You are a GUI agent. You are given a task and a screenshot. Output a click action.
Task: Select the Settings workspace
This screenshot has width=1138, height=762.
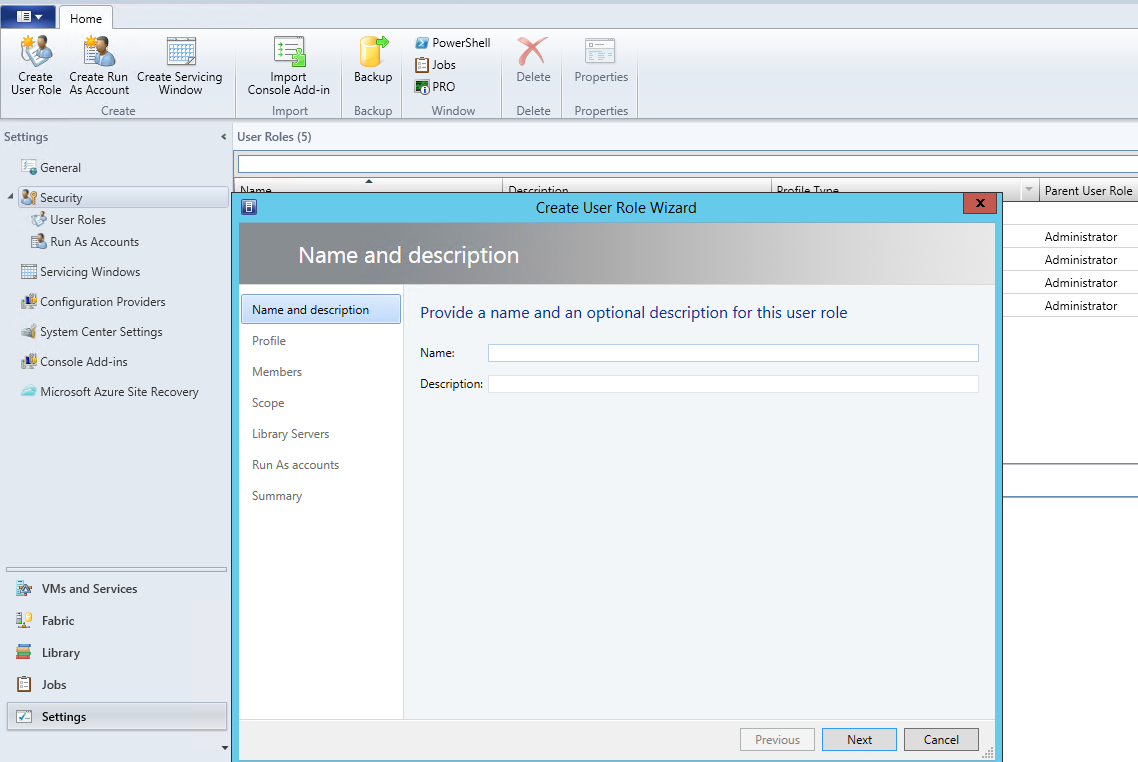[116, 716]
